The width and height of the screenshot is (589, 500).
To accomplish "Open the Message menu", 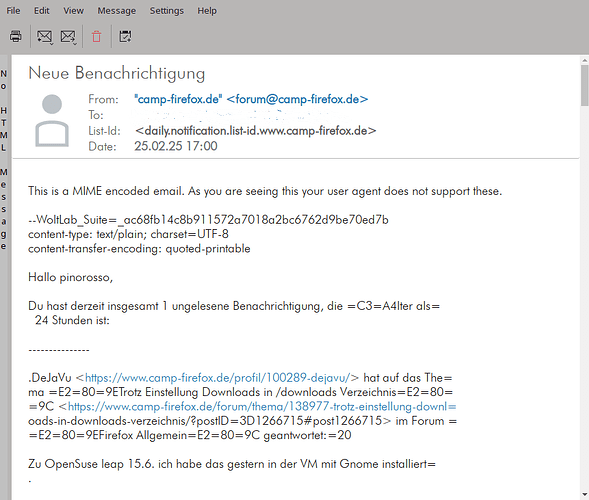I will pyautogui.click(x=116, y=11).
